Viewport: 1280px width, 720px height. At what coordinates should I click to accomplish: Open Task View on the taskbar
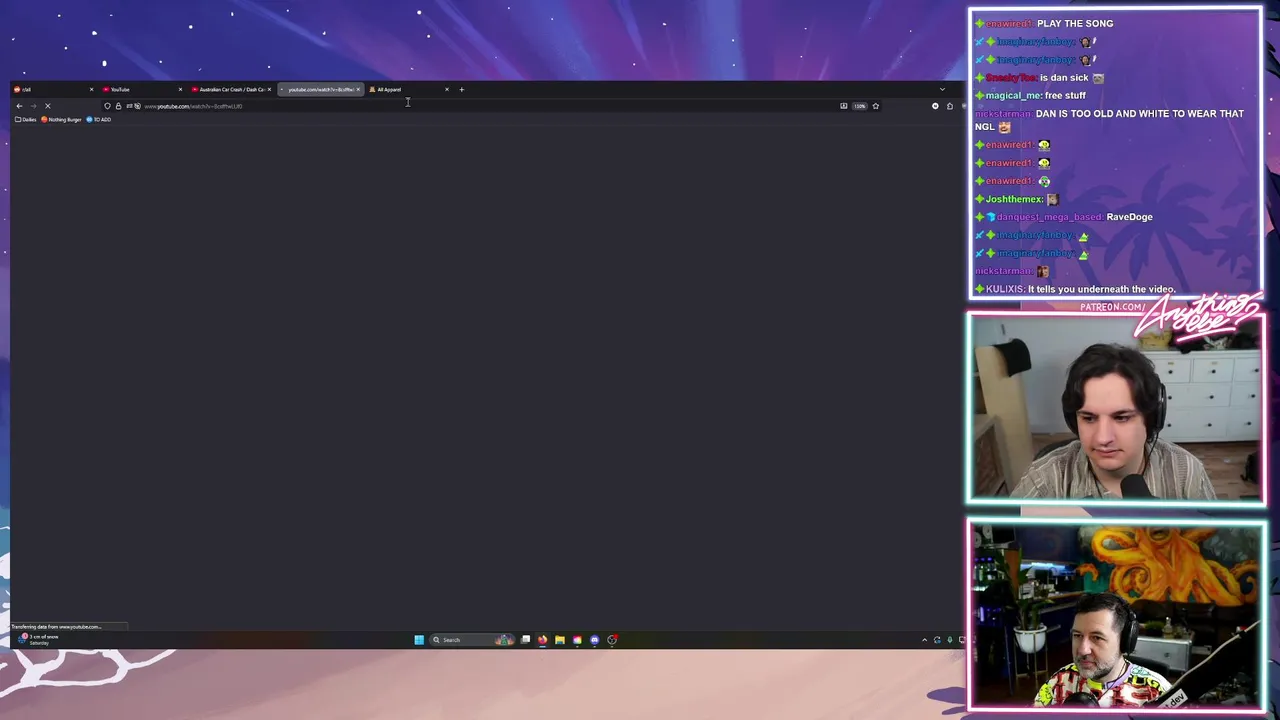tap(526, 640)
